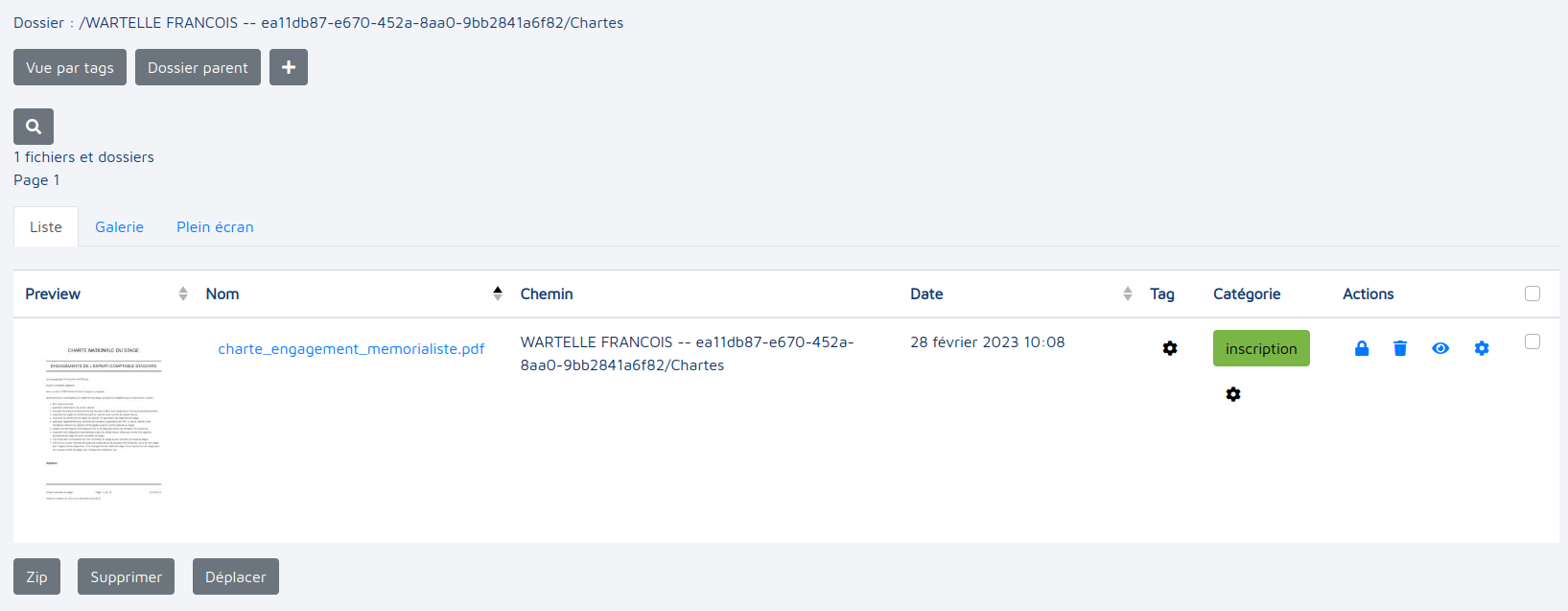
Task: Sort by the Preview column arrows
Action: pyautogui.click(x=183, y=294)
